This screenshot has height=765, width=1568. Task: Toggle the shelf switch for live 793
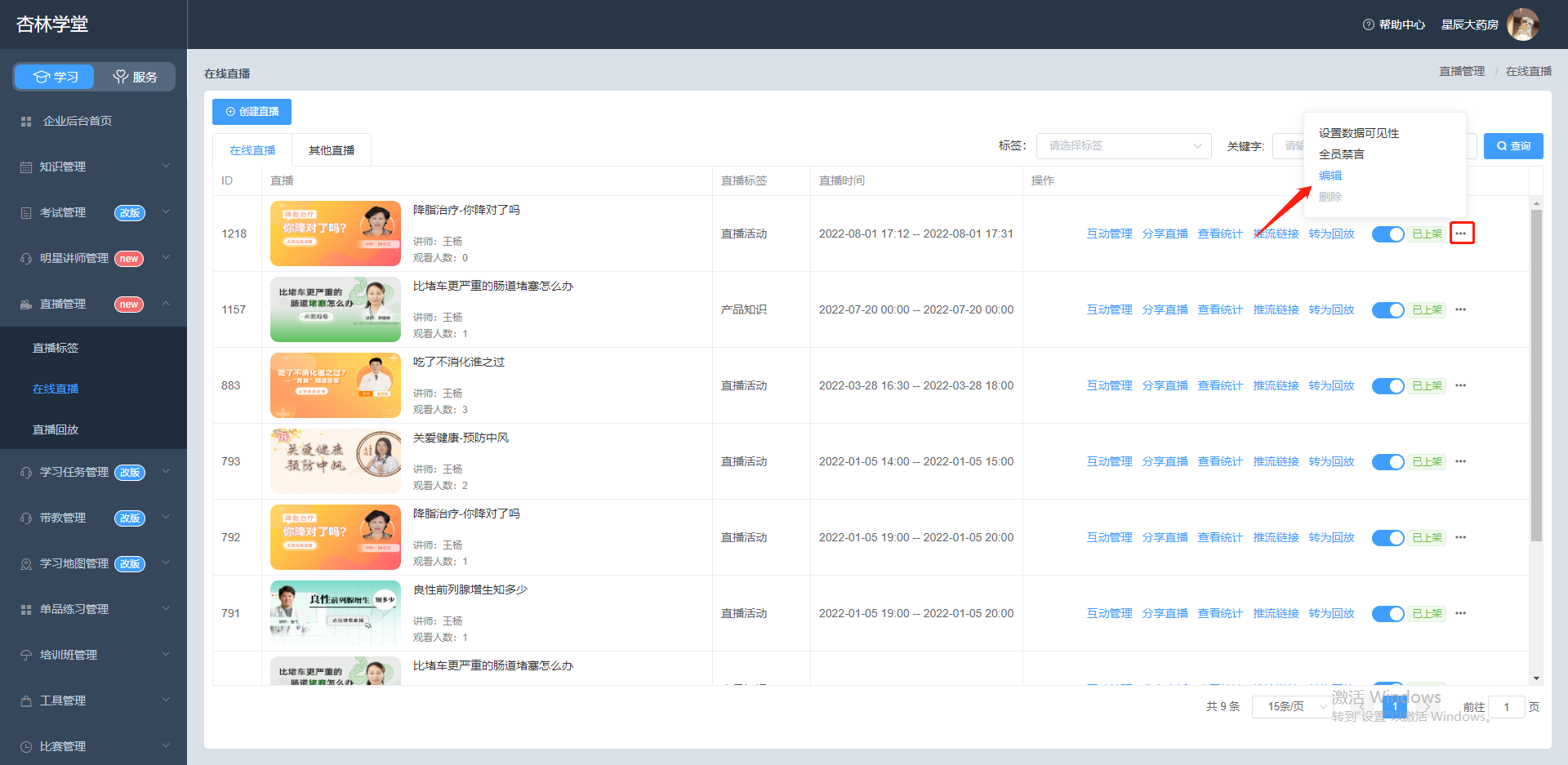pos(1388,462)
